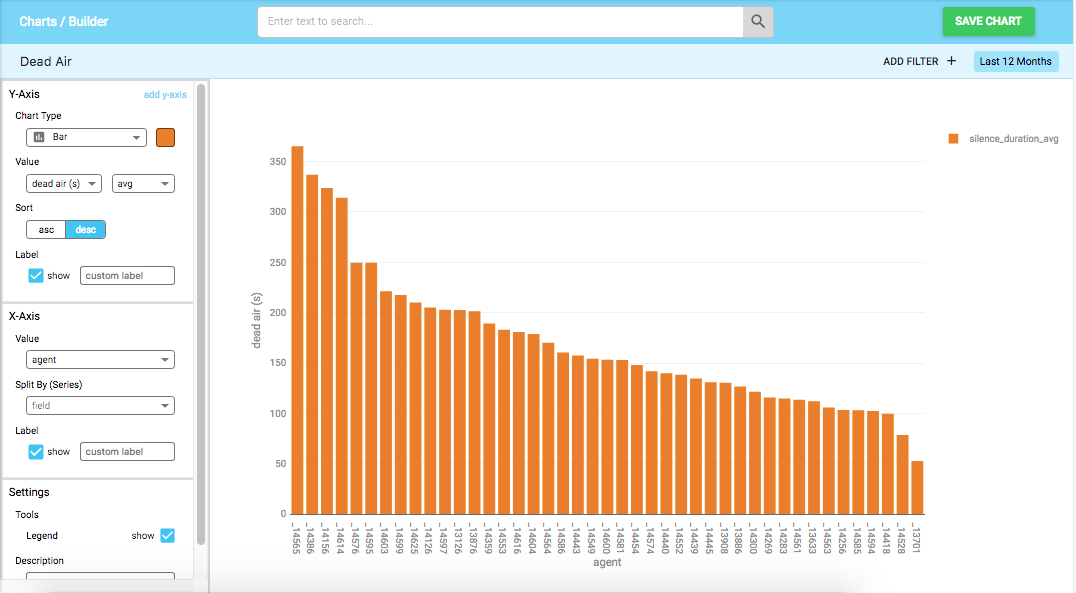Click the plus icon beside ADD FILTER
Image resolution: width=1076 pixels, height=593 pixels.
coord(951,61)
